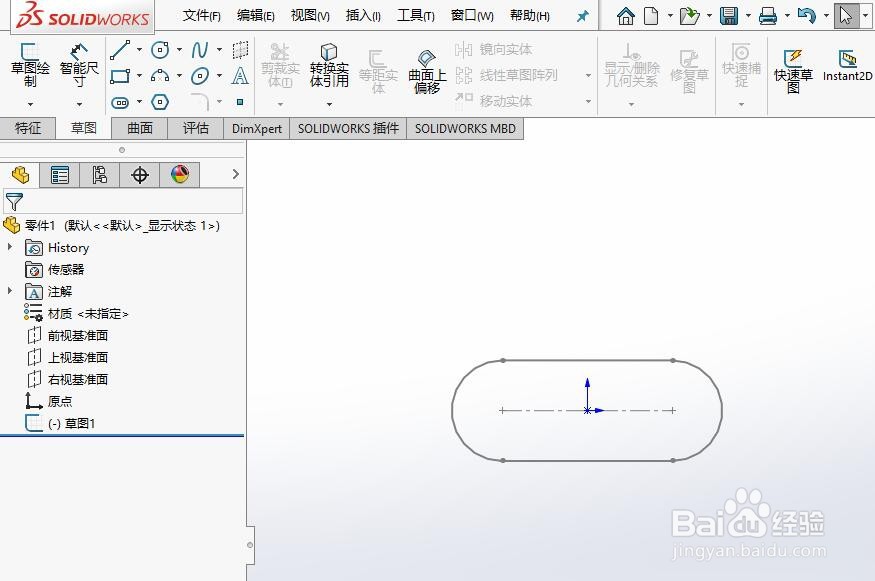Open dropdown arrow next to Line tool
Screen dimensions: 875x581
point(140,50)
